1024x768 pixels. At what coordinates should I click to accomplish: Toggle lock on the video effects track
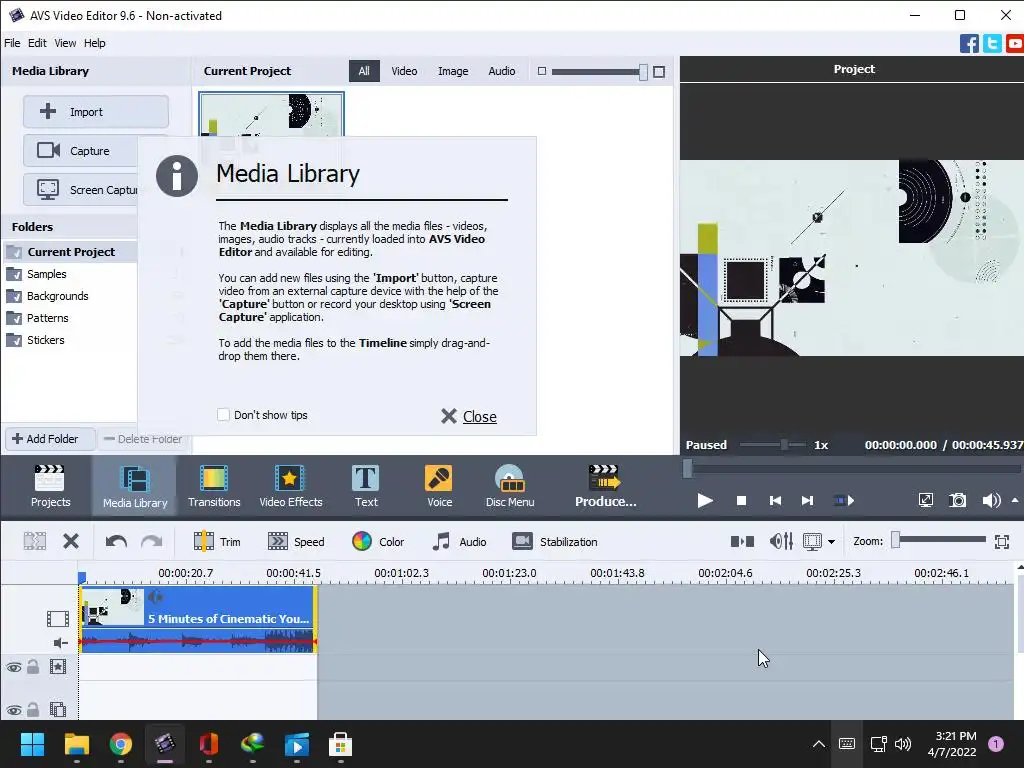33,667
